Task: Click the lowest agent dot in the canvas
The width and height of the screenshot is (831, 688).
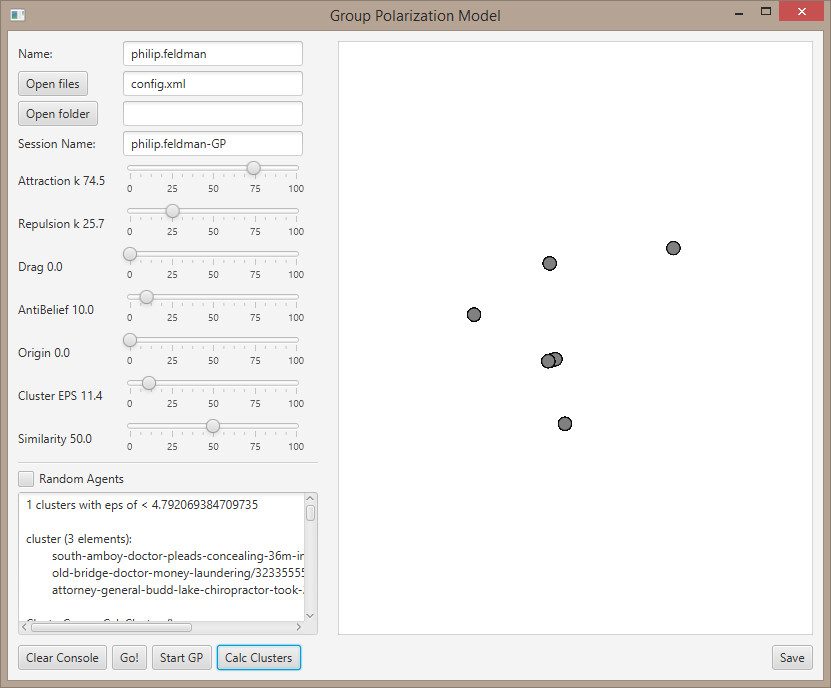Action: (565, 424)
